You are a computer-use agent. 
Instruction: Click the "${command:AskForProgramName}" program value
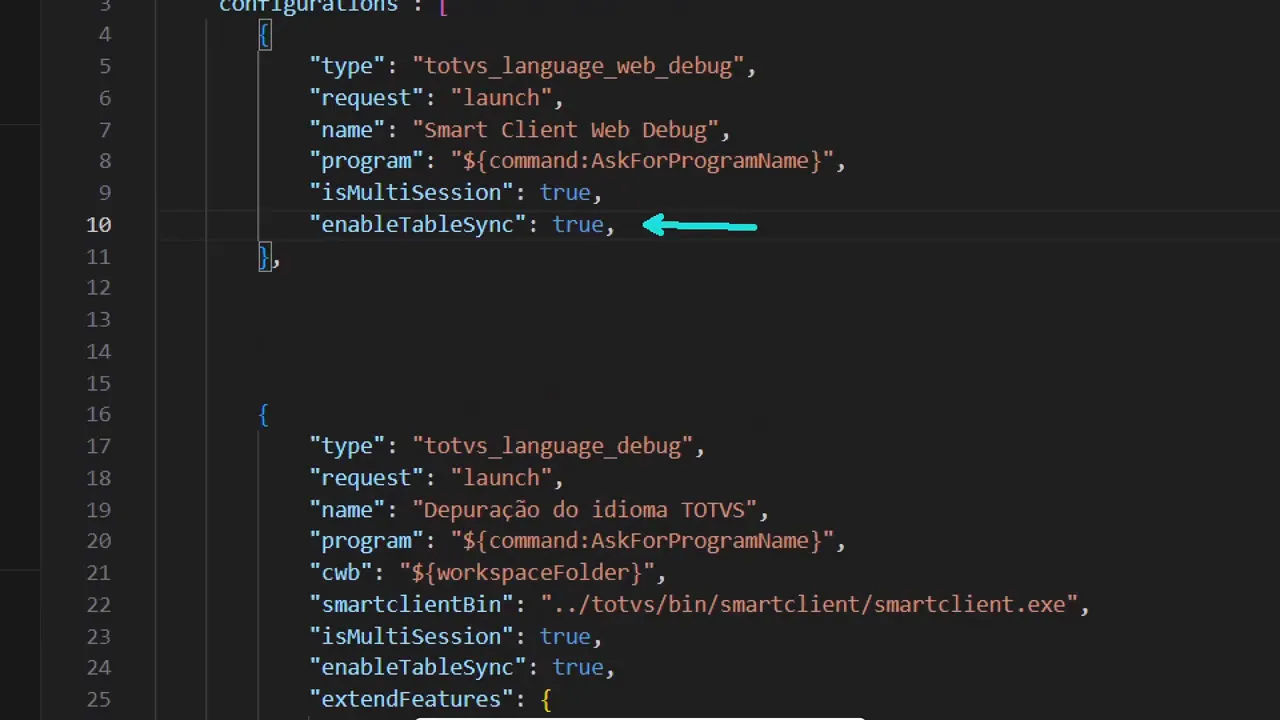[x=640, y=161]
